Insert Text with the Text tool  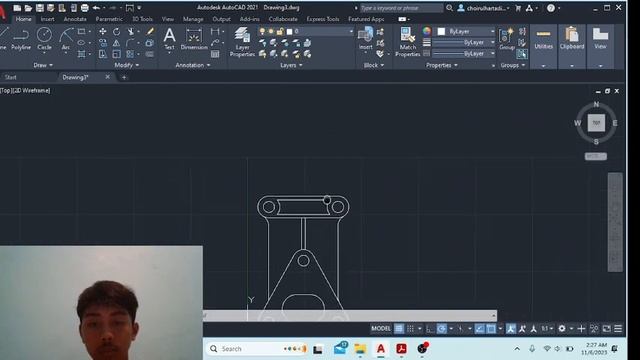pyautogui.click(x=169, y=39)
